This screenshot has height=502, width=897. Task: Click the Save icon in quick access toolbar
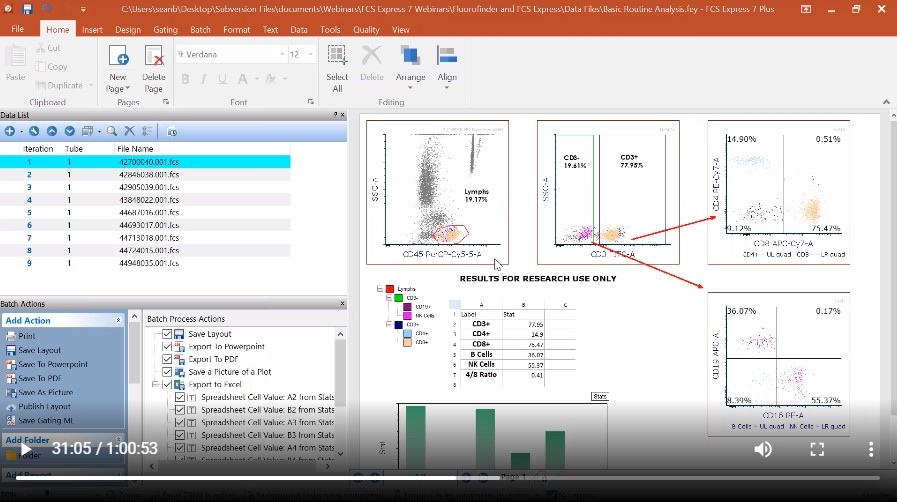(x=27, y=9)
